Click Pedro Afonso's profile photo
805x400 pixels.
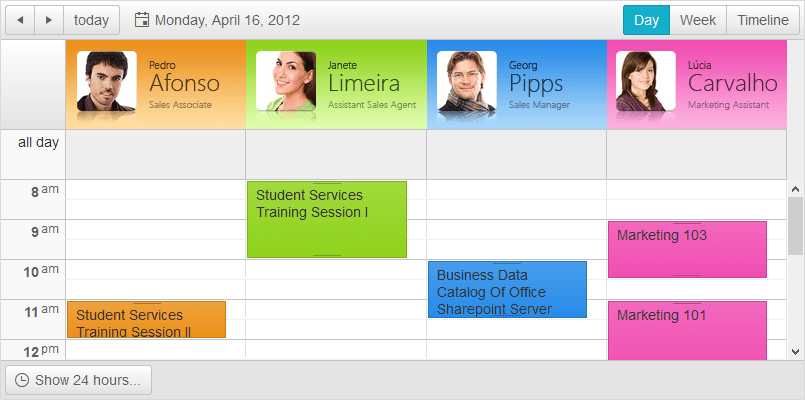click(107, 81)
